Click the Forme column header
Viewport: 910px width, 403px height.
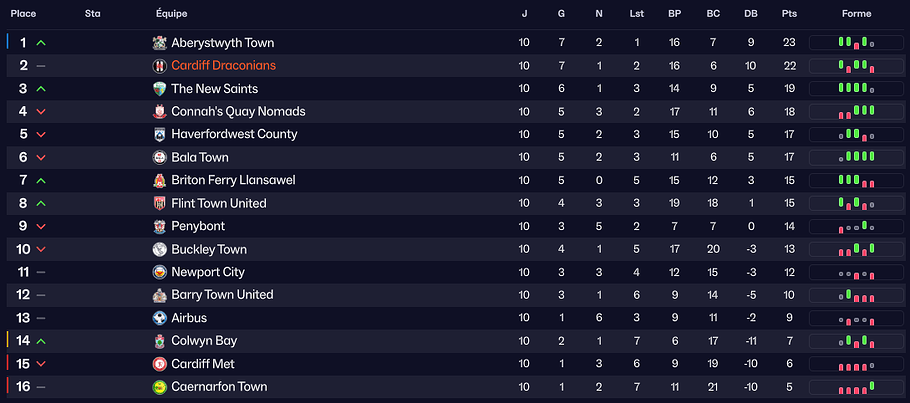click(856, 14)
